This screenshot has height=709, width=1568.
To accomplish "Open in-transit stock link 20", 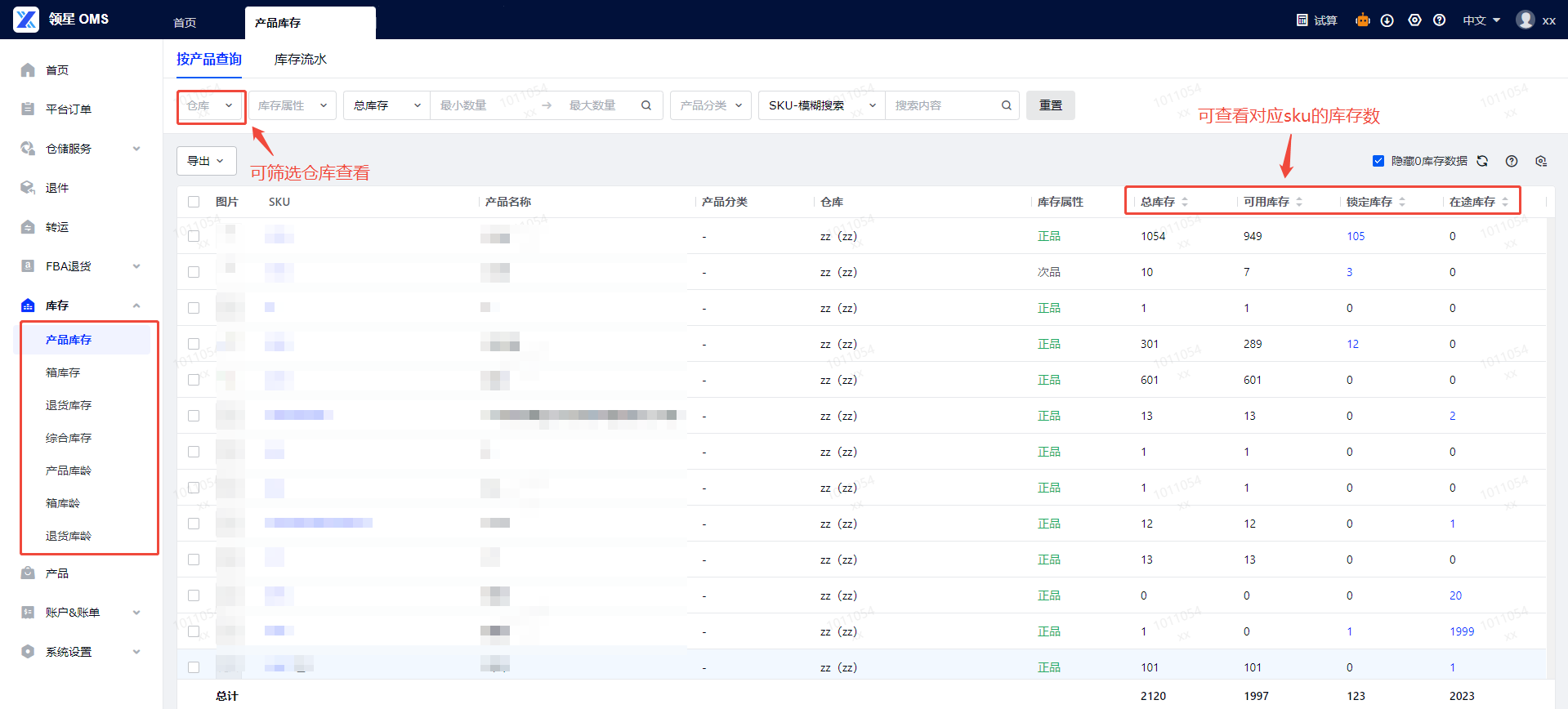I will click(1455, 595).
